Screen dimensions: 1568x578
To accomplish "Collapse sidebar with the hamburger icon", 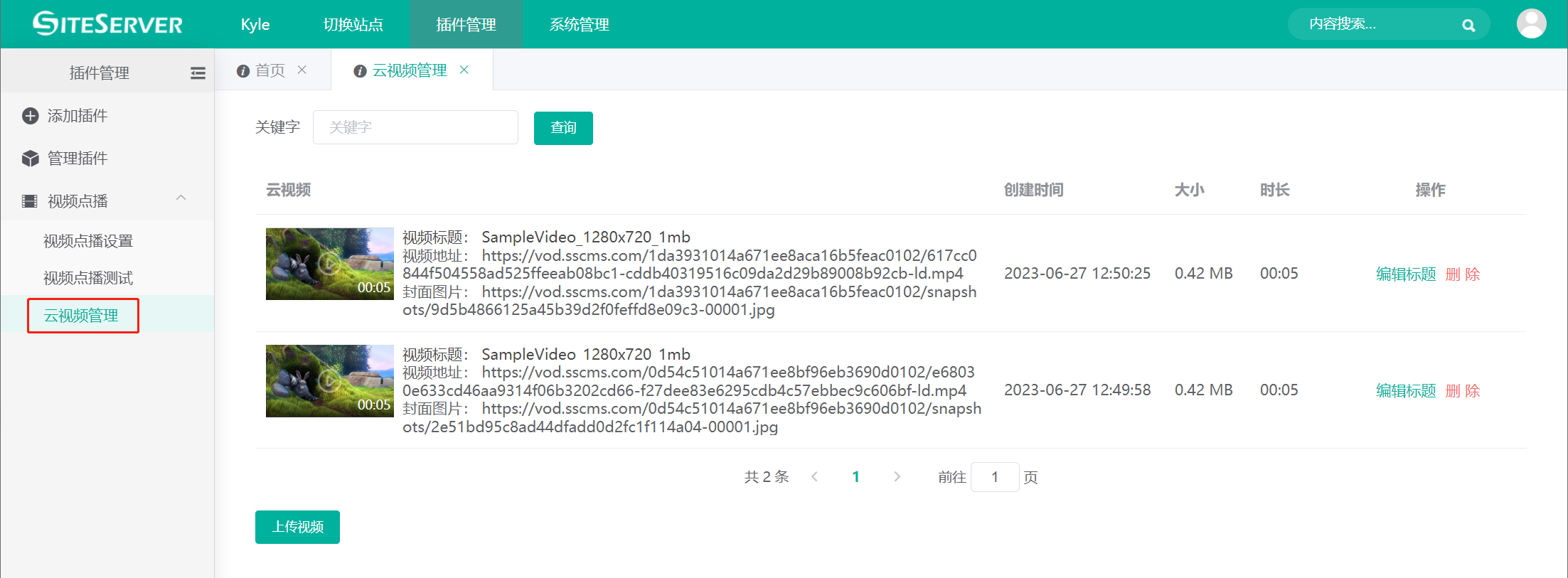I will (198, 73).
